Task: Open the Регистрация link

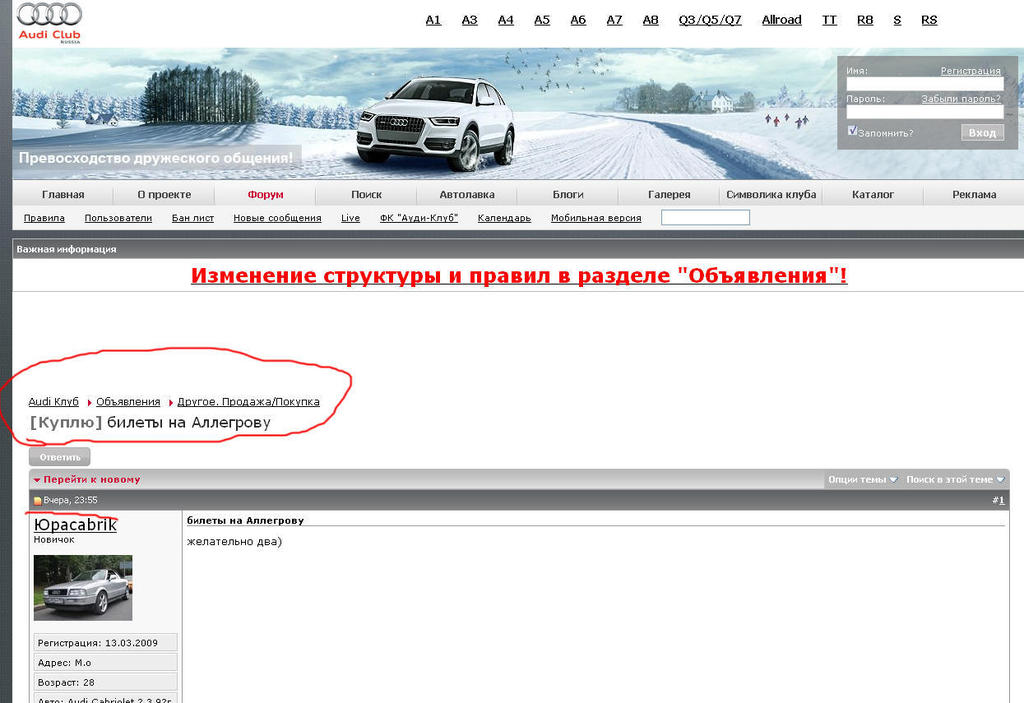Action: (x=970, y=71)
